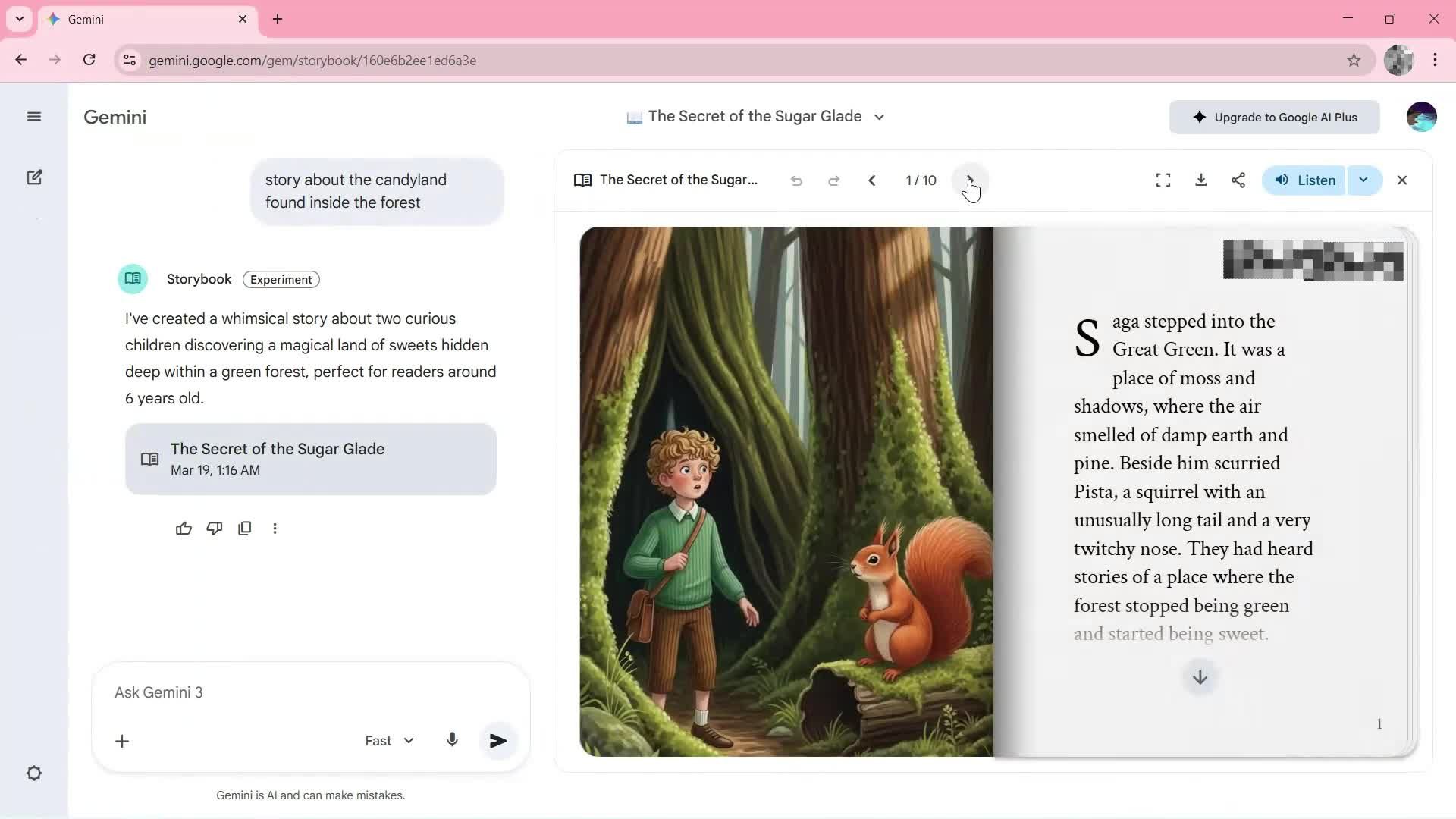Expand The Secret of the Sugar Glade title menu

point(879,117)
